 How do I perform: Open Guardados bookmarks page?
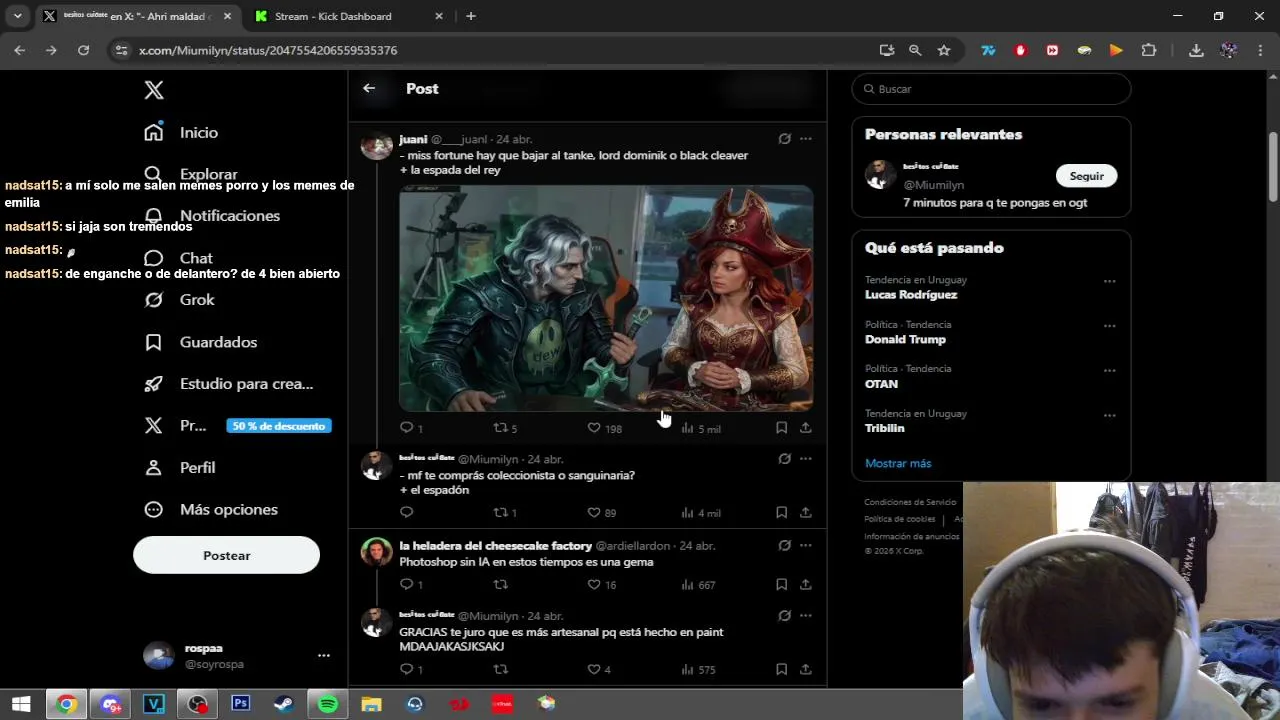point(200,342)
